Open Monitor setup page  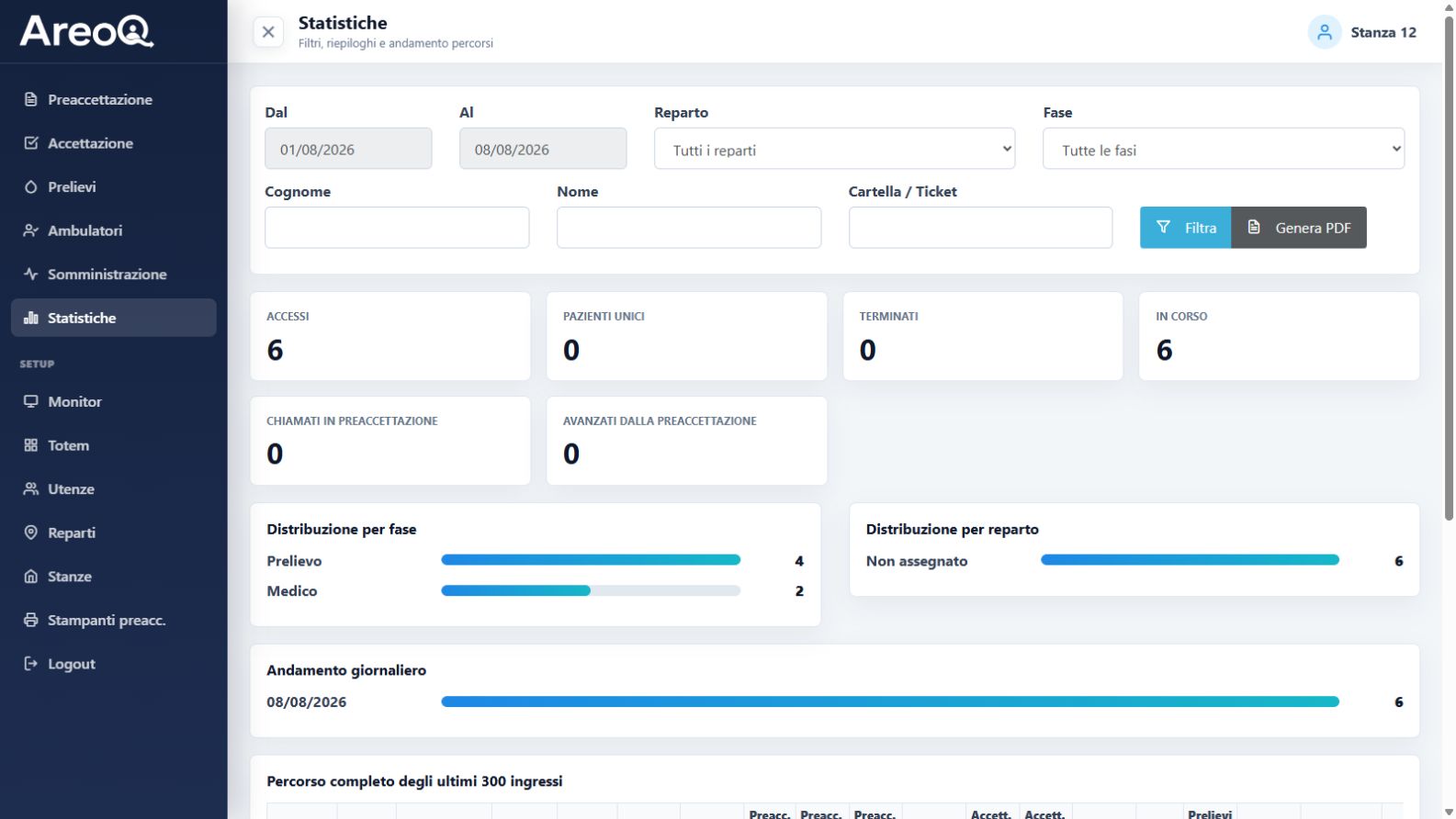coord(114,401)
